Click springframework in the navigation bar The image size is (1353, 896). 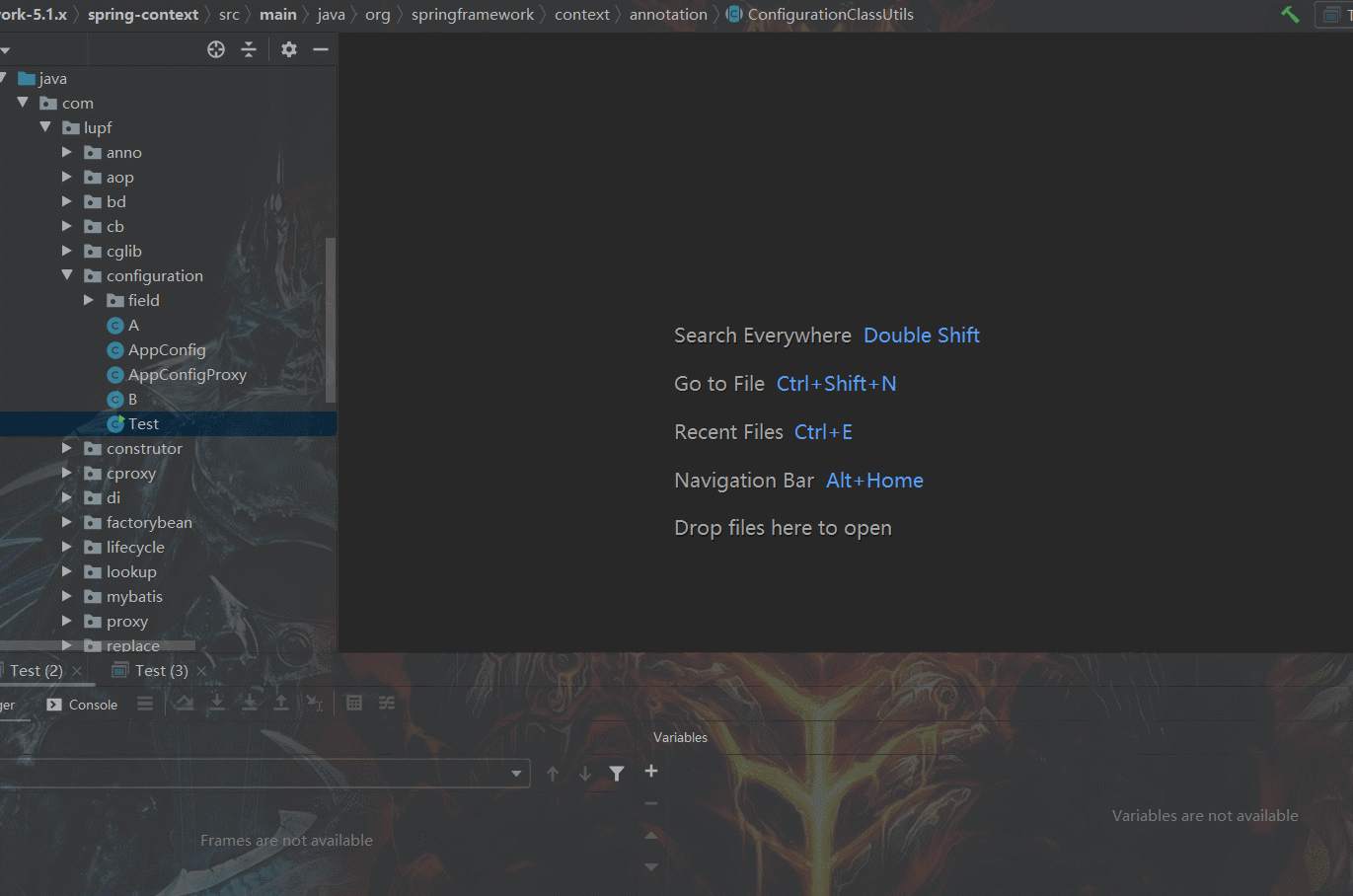pyautogui.click(x=473, y=14)
